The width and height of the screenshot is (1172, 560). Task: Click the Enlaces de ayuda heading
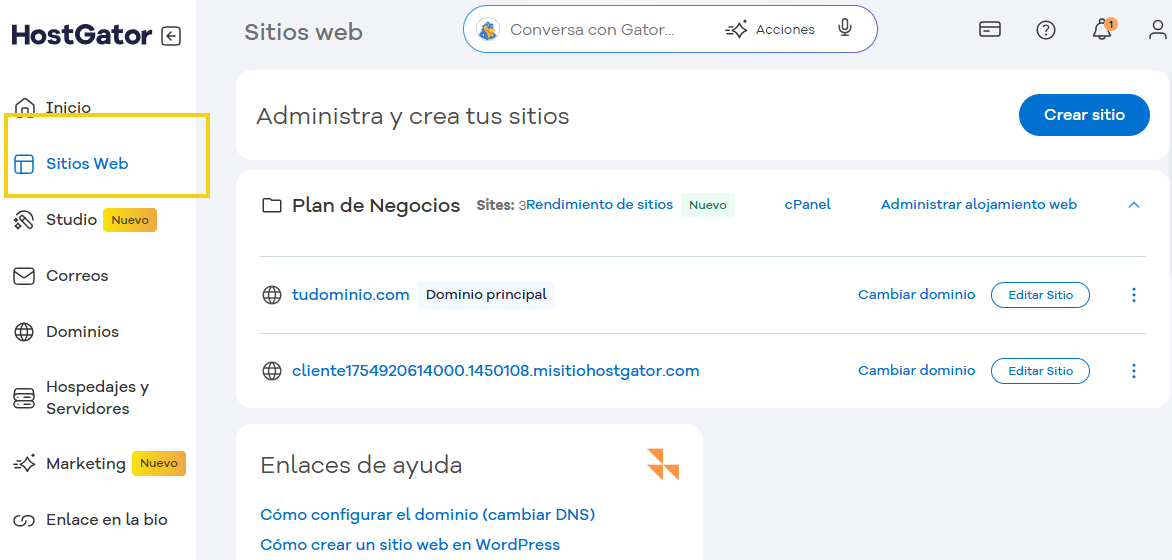click(x=361, y=465)
